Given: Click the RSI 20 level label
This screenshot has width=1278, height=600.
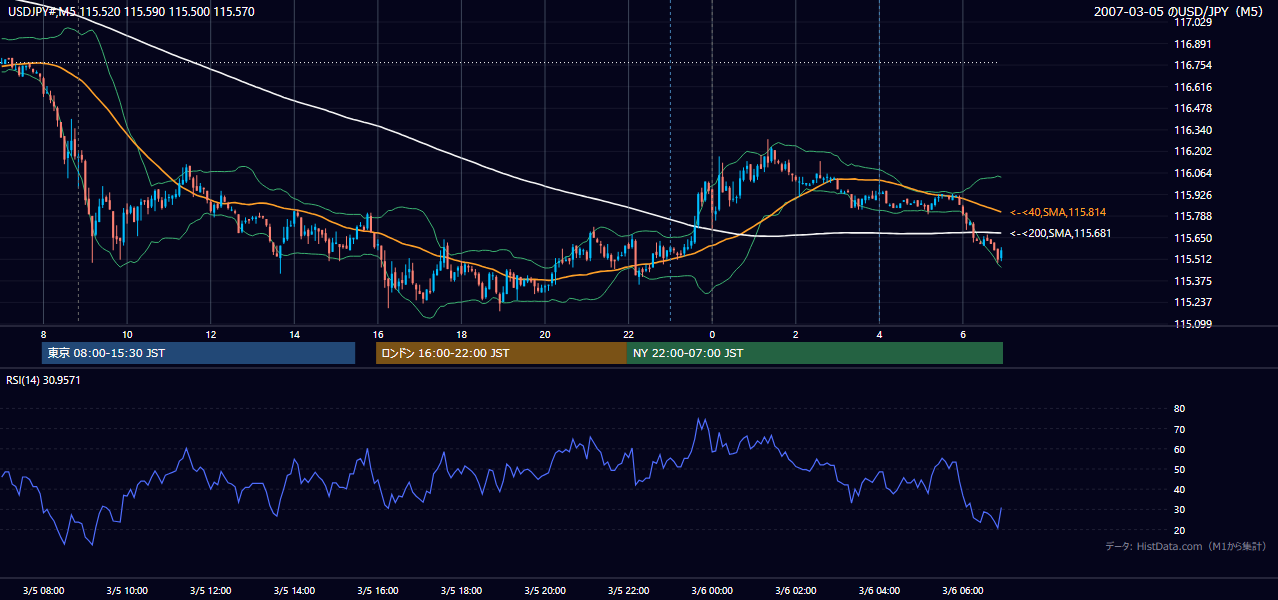Looking at the screenshot, I should pos(1179,530).
